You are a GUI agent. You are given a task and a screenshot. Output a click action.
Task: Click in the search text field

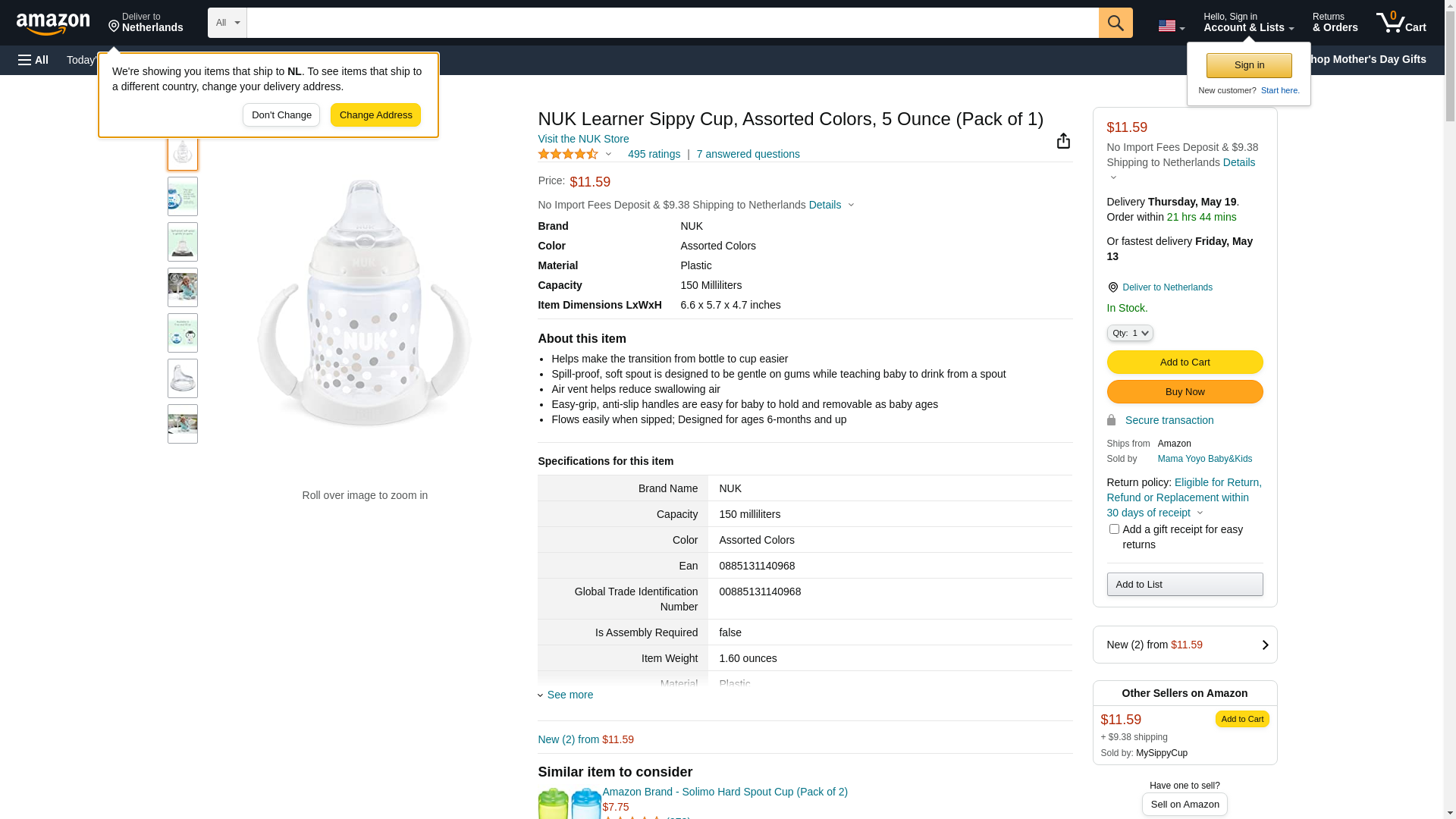(x=672, y=23)
